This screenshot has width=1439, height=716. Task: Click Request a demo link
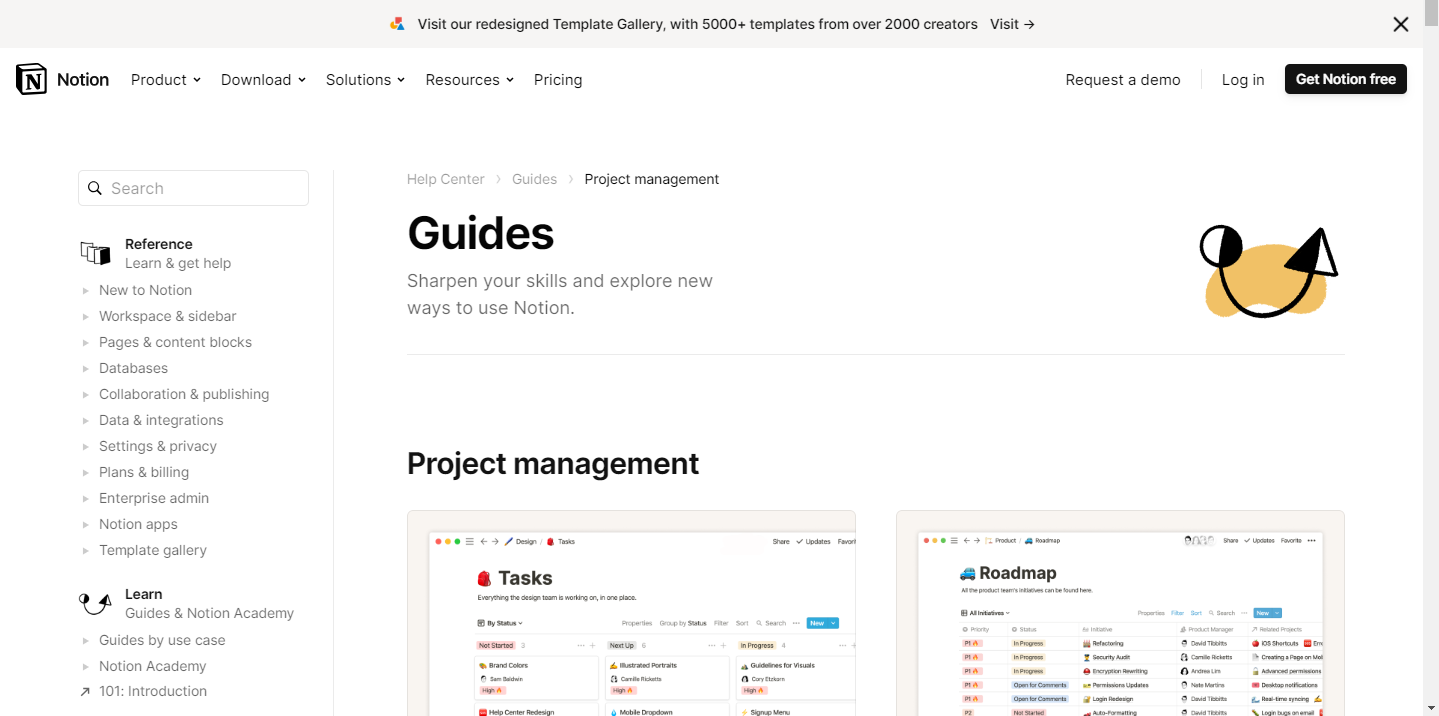coord(1123,80)
